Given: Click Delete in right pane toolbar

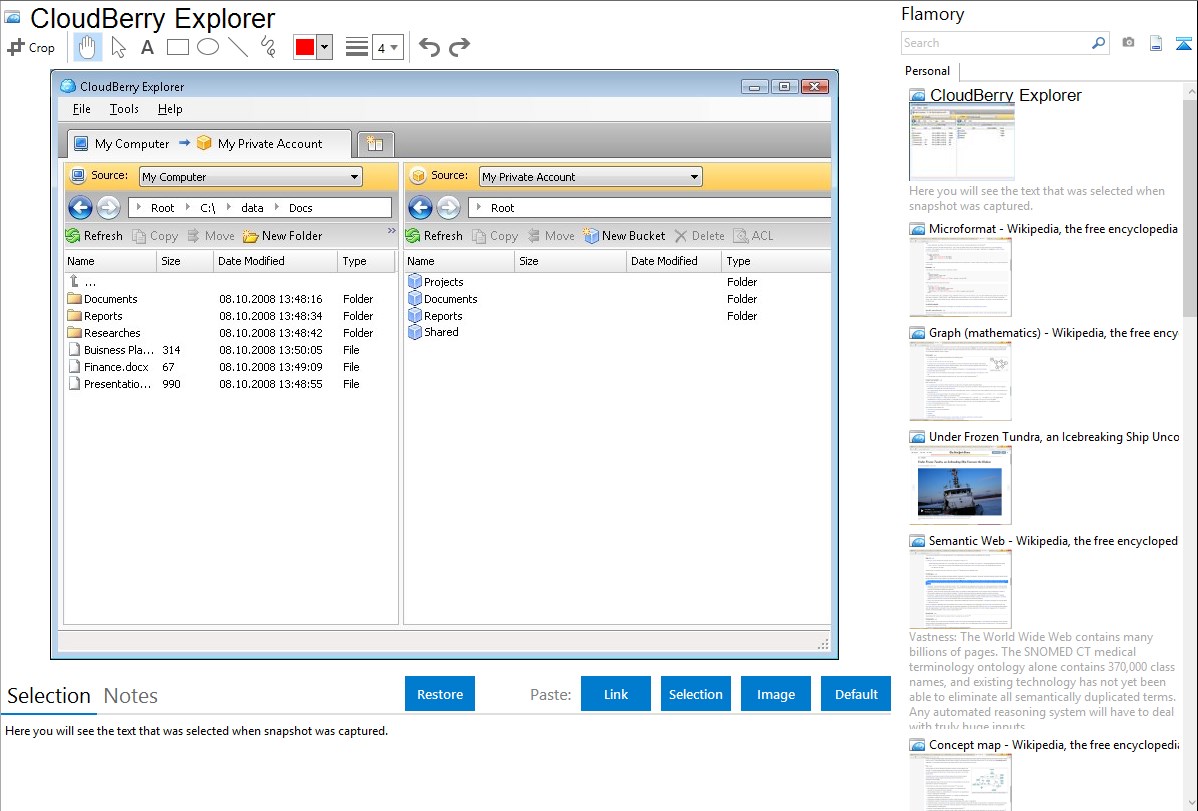Looking at the screenshot, I should point(699,235).
